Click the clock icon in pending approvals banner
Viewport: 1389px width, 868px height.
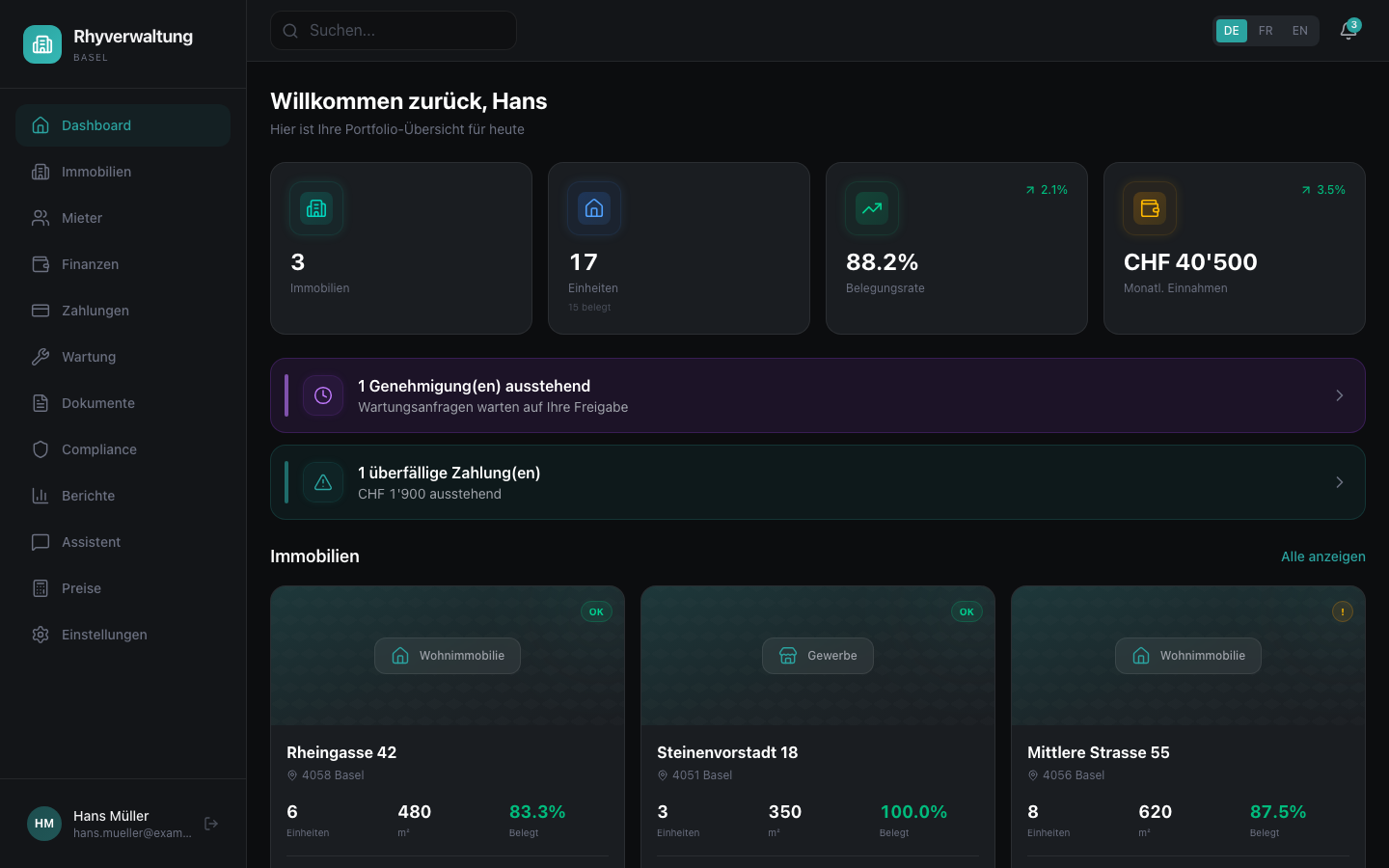coord(323,395)
